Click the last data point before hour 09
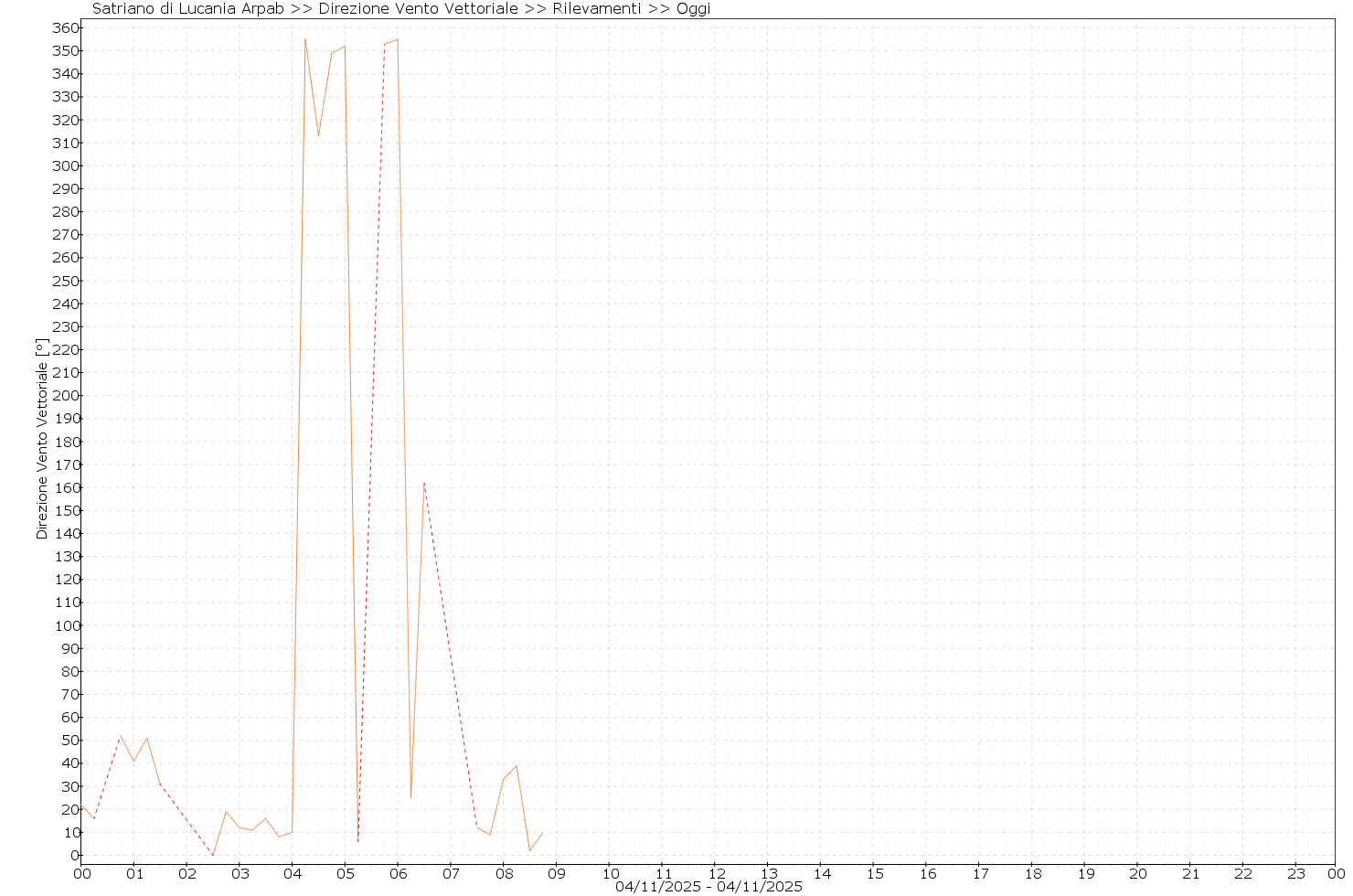 (542, 832)
